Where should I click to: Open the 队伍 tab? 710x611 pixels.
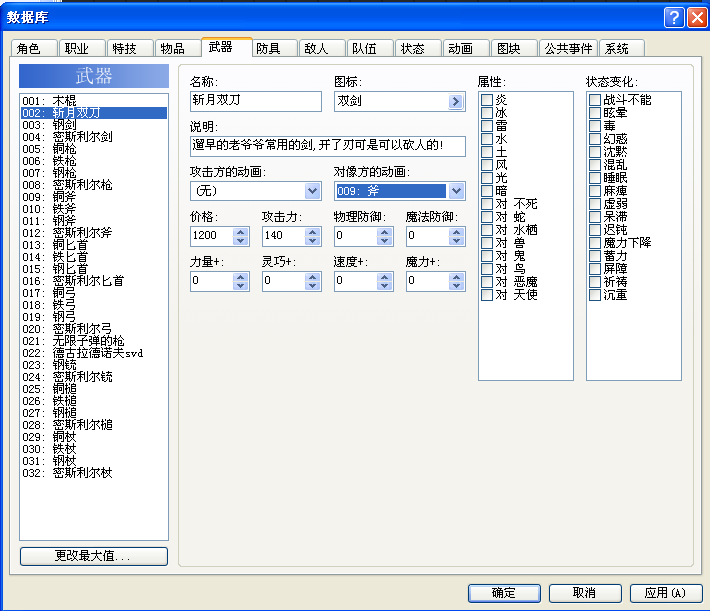click(370, 48)
